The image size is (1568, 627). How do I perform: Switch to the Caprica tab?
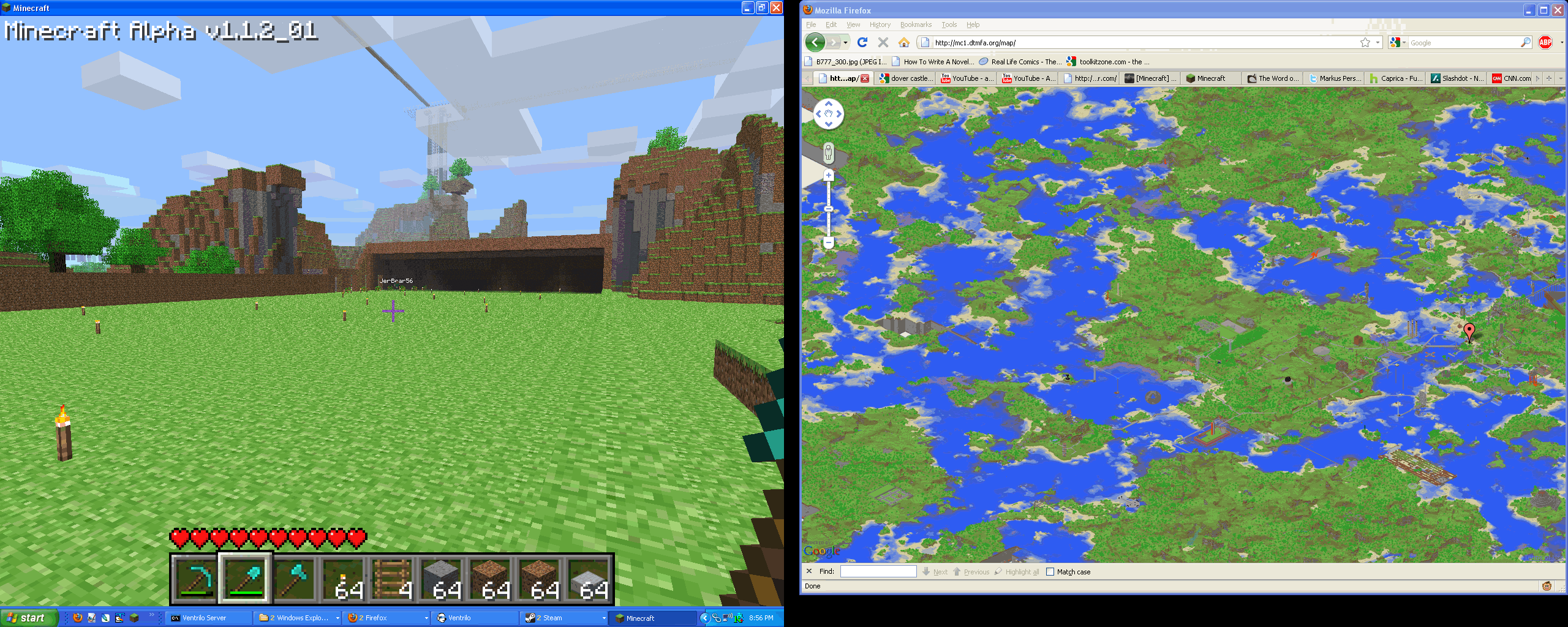(1395, 78)
